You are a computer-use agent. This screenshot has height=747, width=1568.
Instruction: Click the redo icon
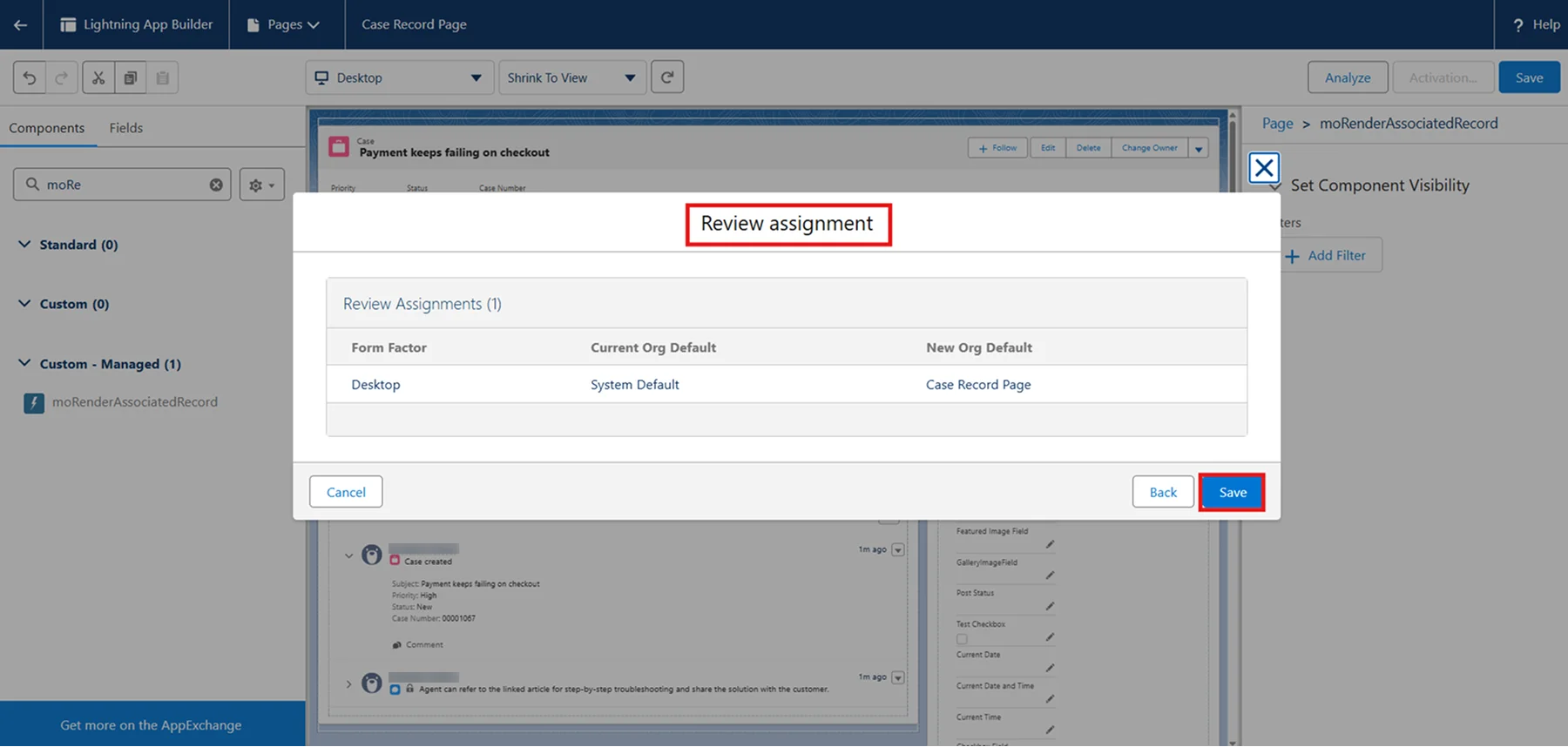[62, 77]
